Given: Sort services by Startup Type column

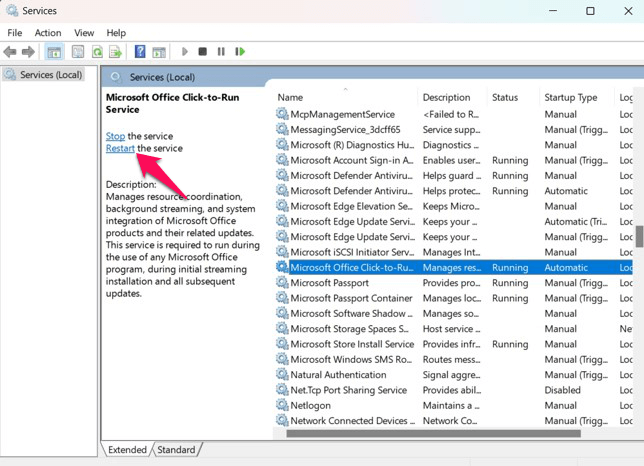Looking at the screenshot, I should [570, 97].
